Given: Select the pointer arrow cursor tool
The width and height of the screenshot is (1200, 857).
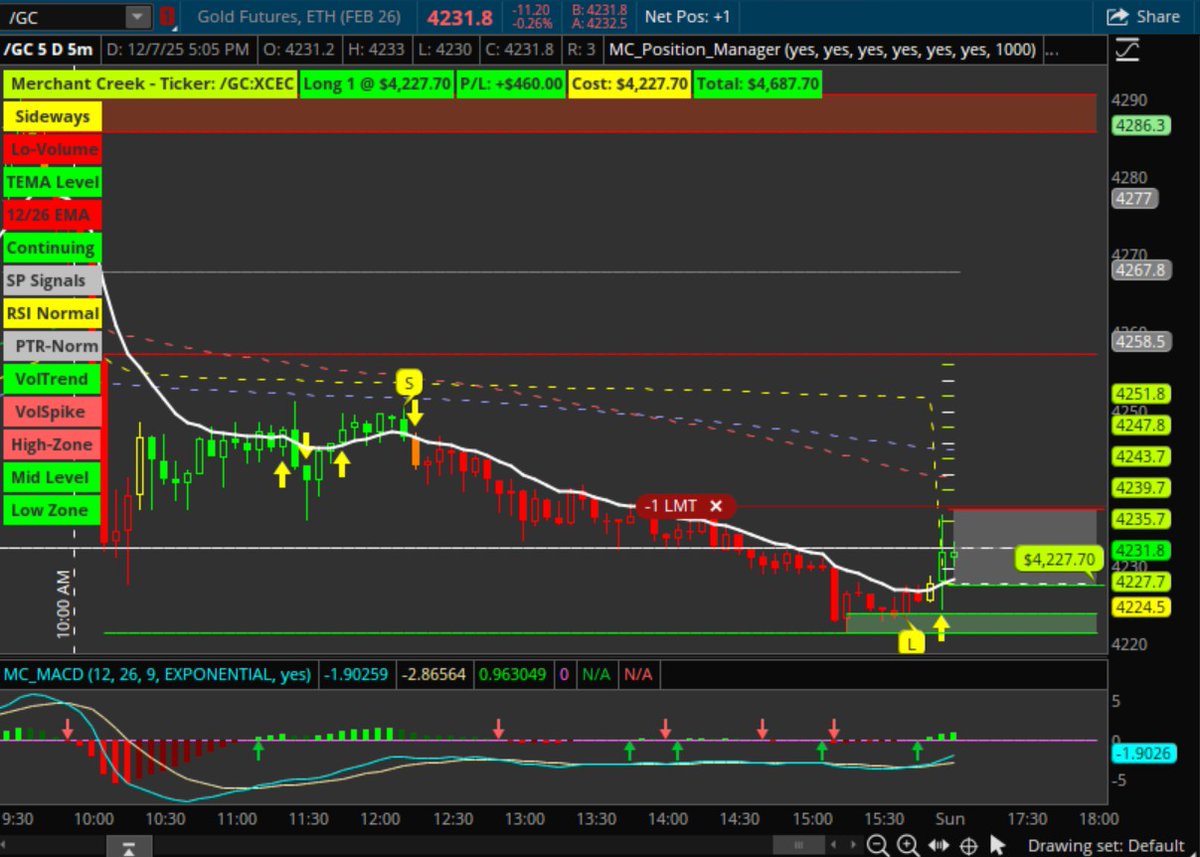Looking at the screenshot, I should point(997,845).
